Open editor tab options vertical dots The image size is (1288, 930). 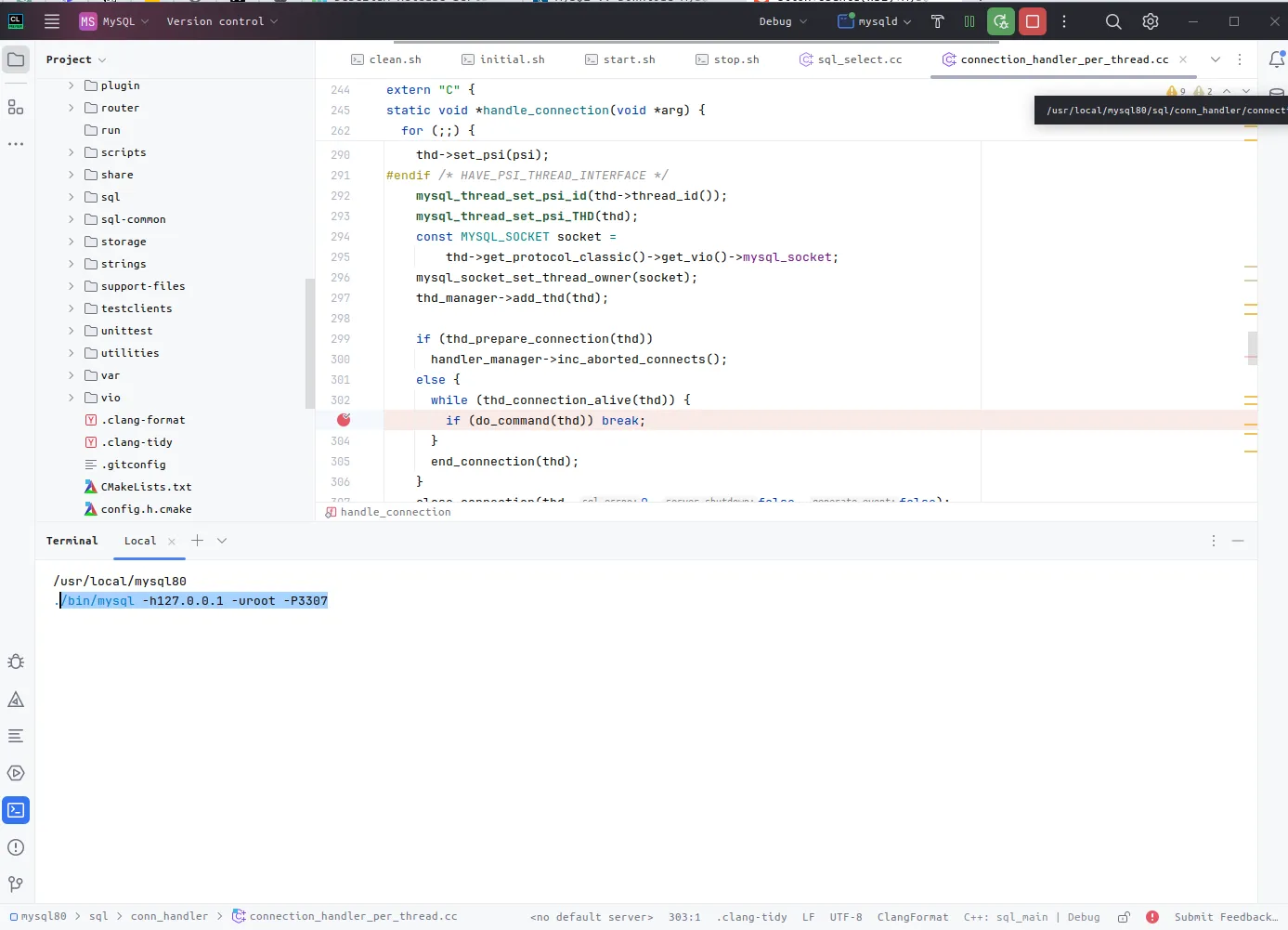pos(1240,59)
